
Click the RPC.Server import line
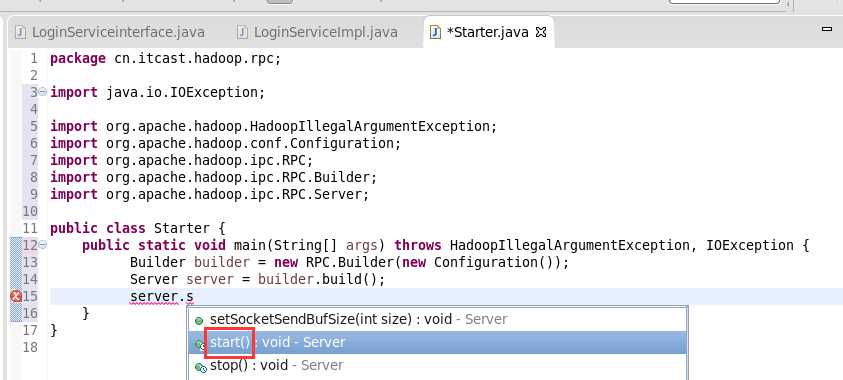[210, 194]
